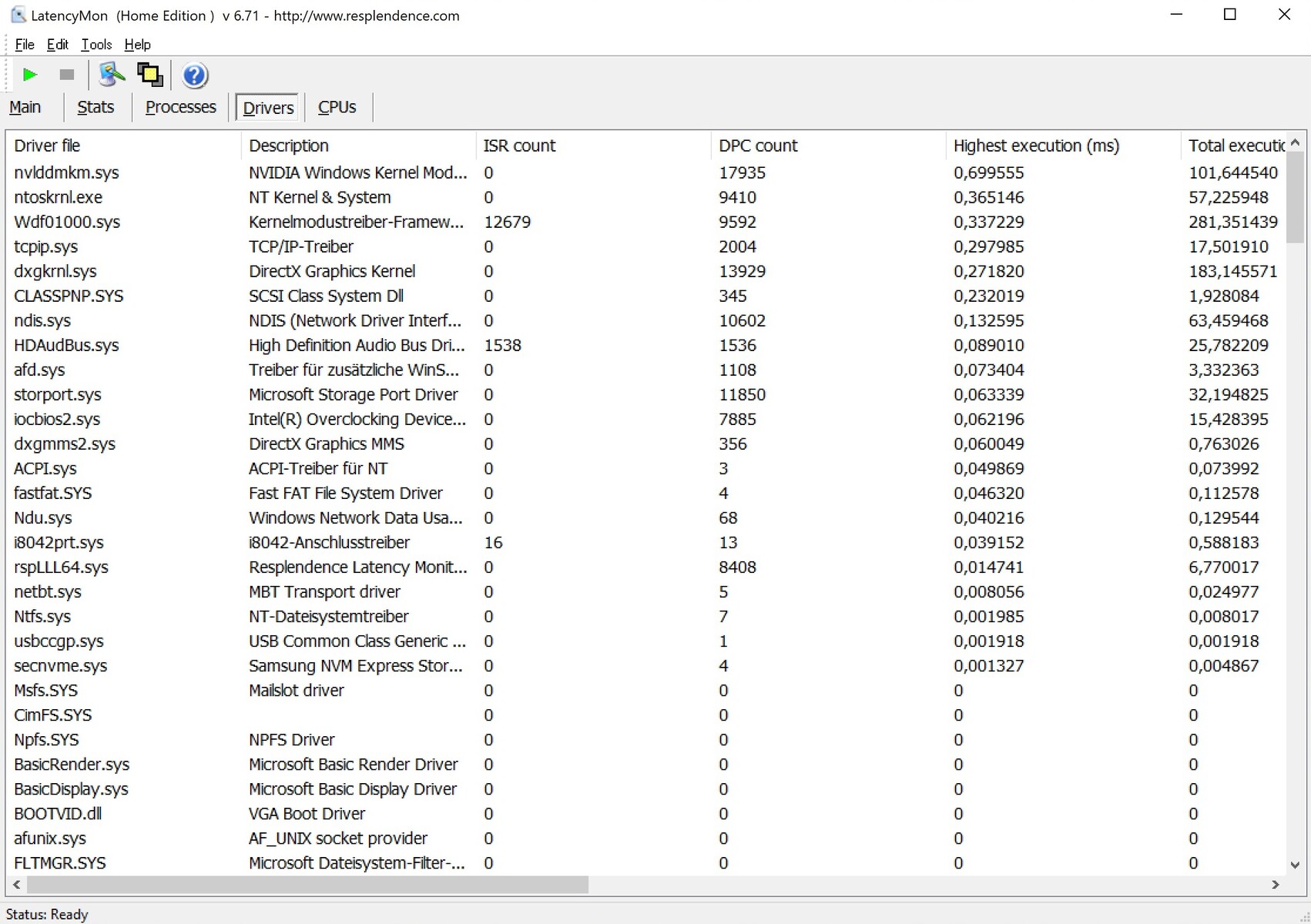This screenshot has height=924, width=1311.
Task: Click the vertical scrollbar down arrow
Action: pos(1295,865)
